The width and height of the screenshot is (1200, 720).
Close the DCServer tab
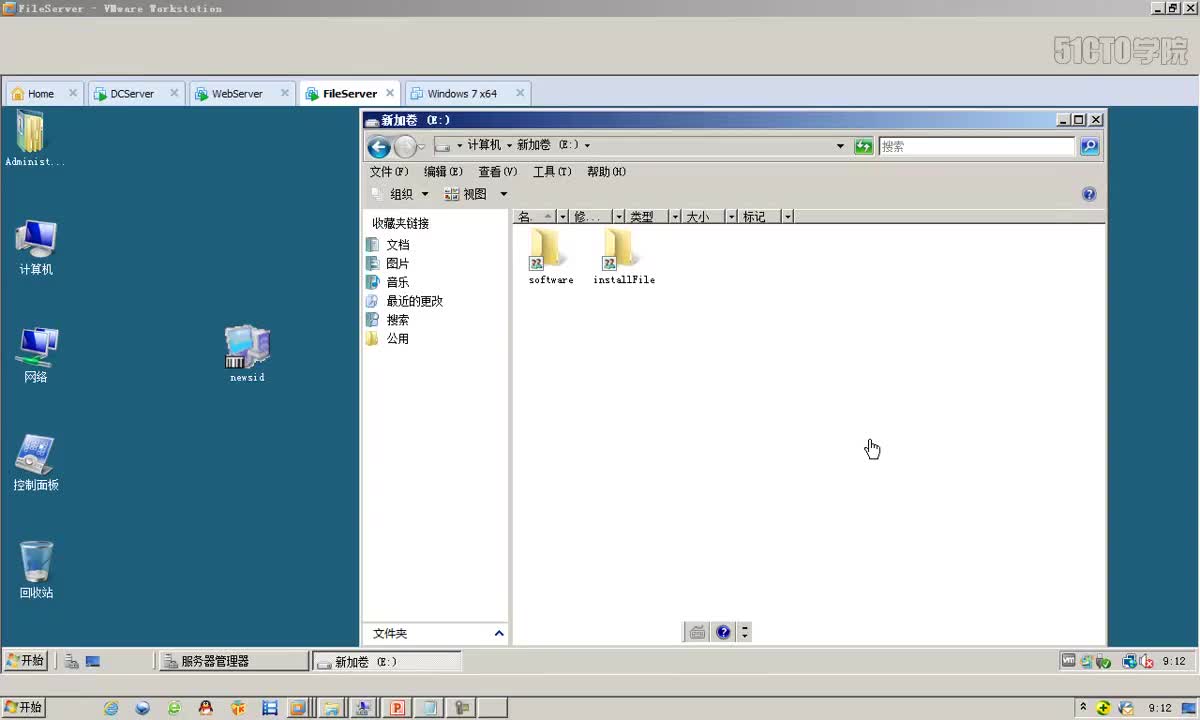tap(174, 93)
